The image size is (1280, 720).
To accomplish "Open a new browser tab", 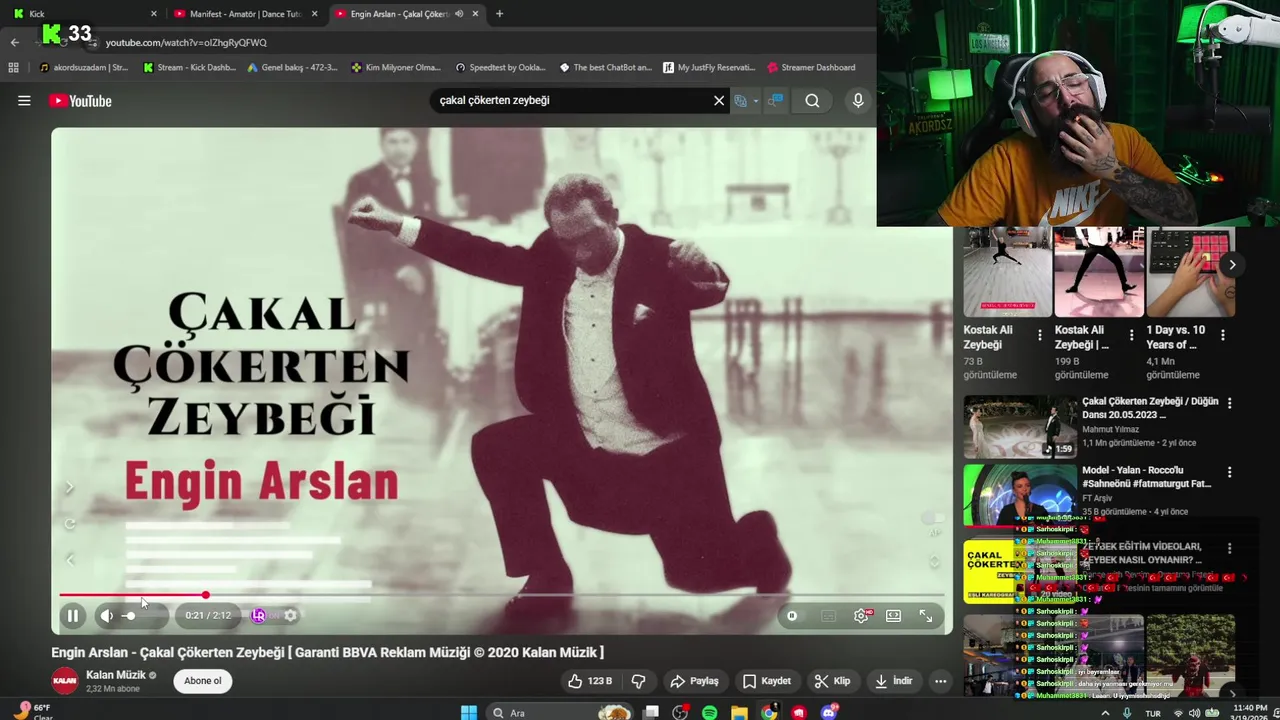I will pyautogui.click(x=499, y=14).
